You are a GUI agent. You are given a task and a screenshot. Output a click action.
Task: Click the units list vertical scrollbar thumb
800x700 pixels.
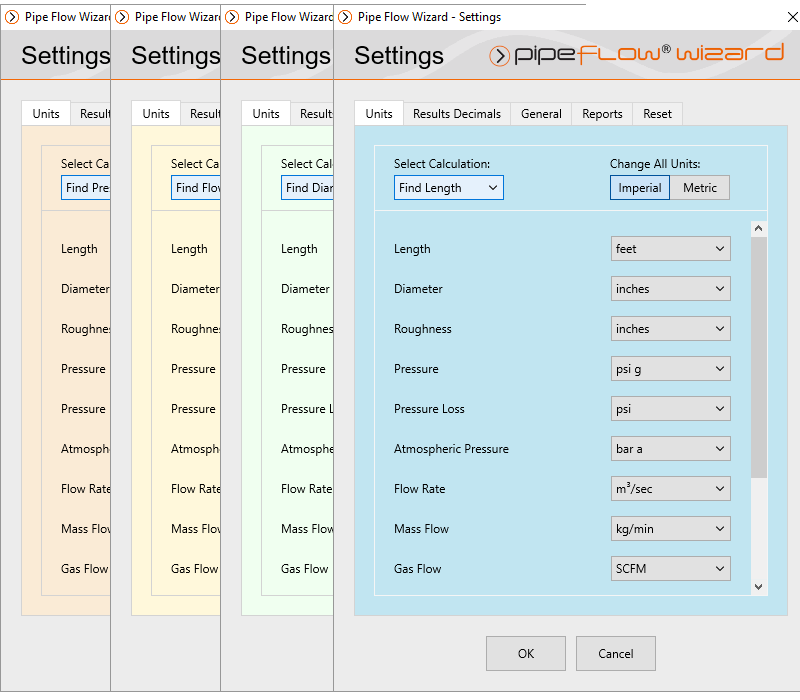[x=758, y=357]
